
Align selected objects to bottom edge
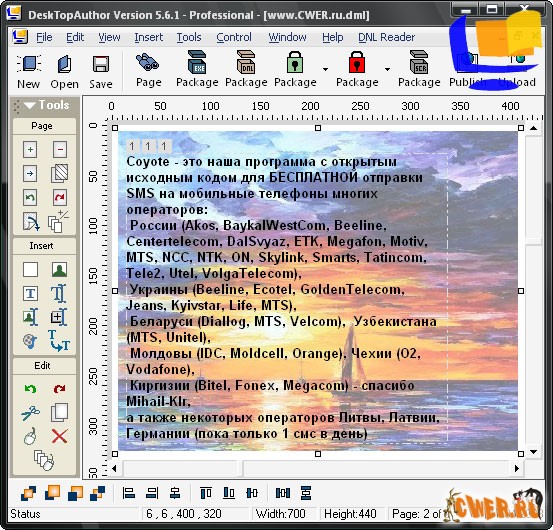tap(229, 493)
